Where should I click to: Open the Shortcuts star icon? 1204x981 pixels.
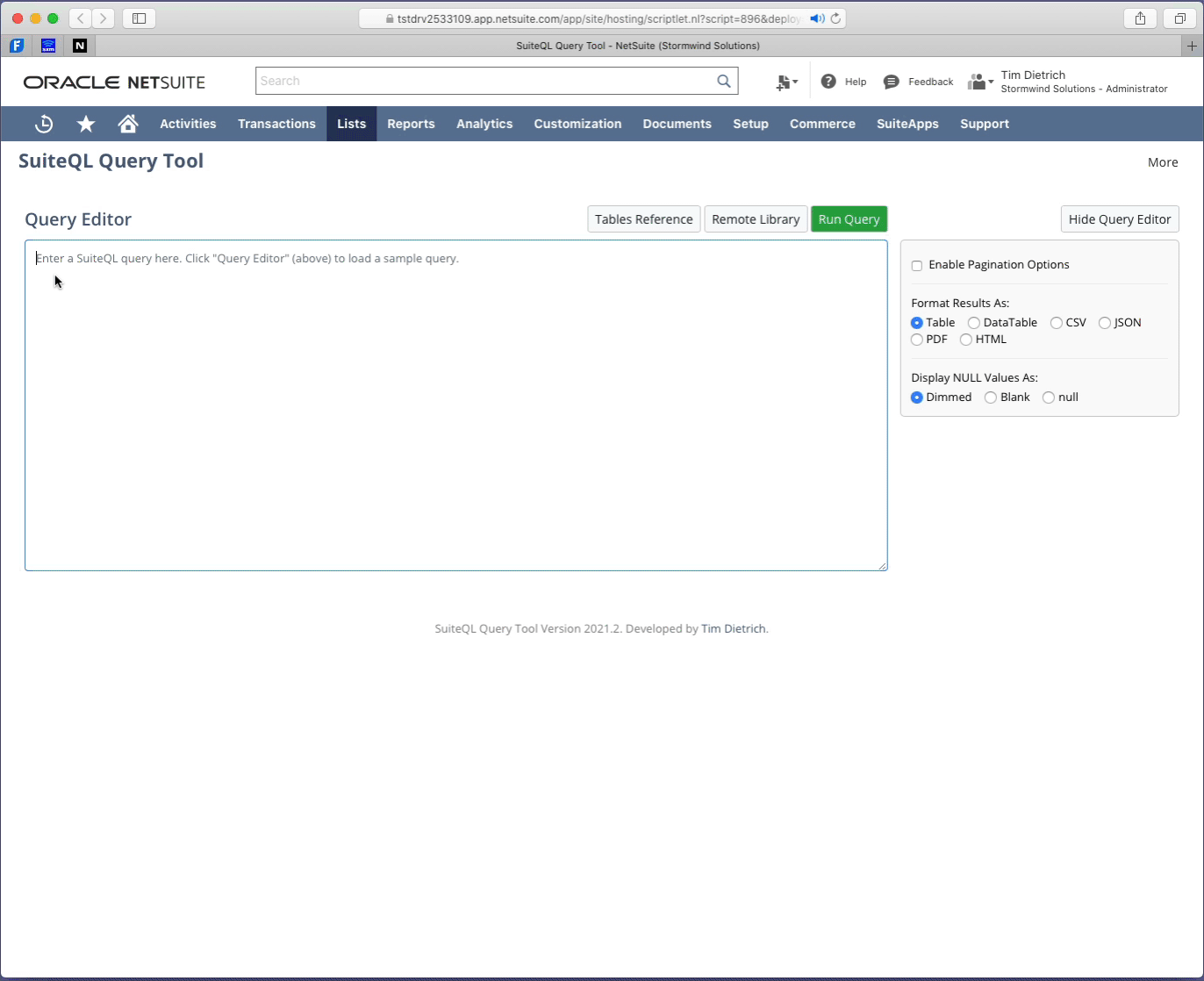(x=86, y=124)
